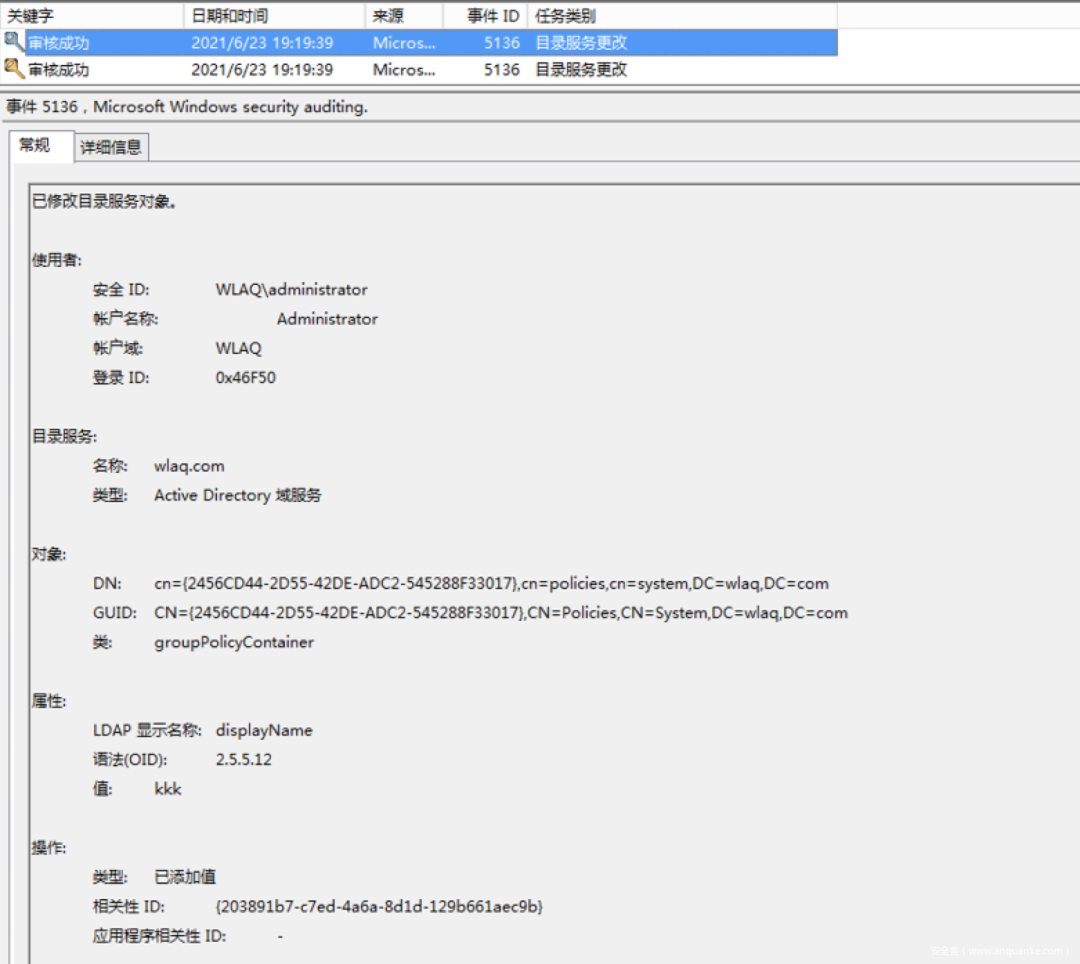Click the directory service name wlaq.com
1080x964 pixels.
pyautogui.click(x=189, y=466)
